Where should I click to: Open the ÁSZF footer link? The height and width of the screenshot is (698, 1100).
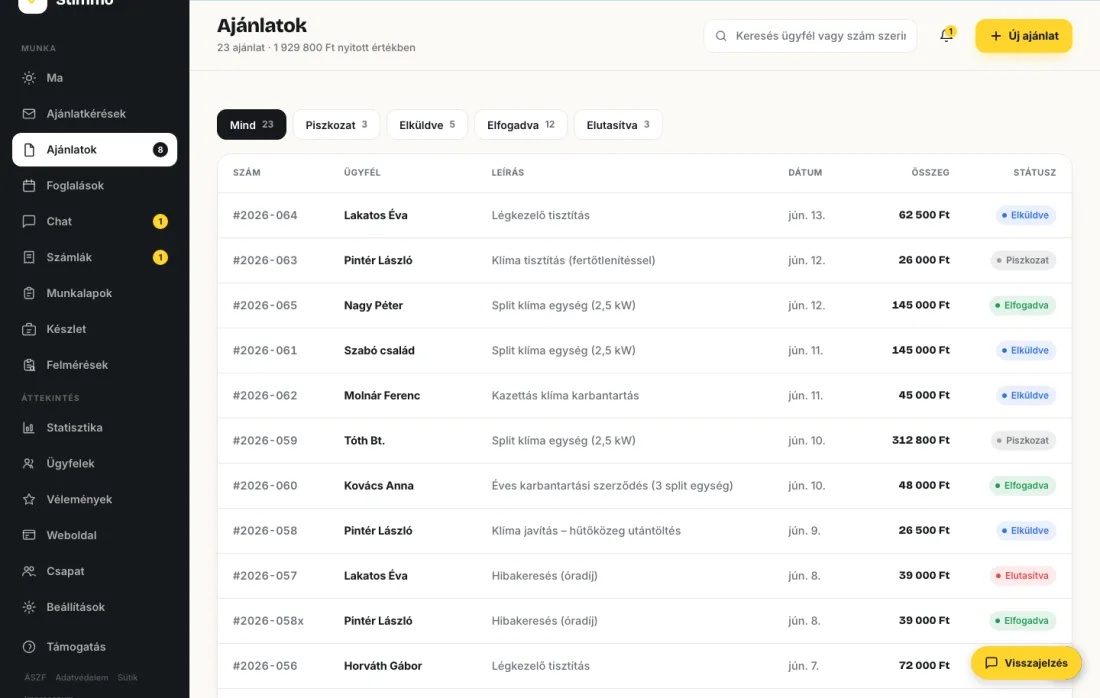[x=35, y=678]
